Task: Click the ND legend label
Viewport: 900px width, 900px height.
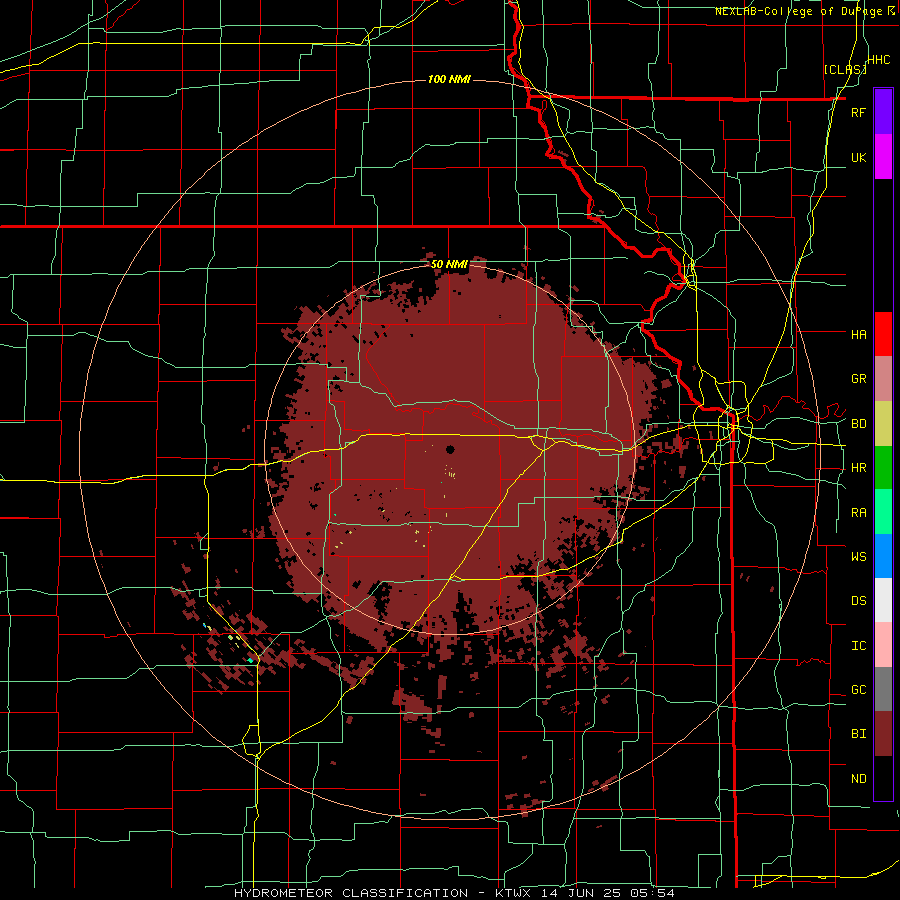Action: [x=858, y=779]
